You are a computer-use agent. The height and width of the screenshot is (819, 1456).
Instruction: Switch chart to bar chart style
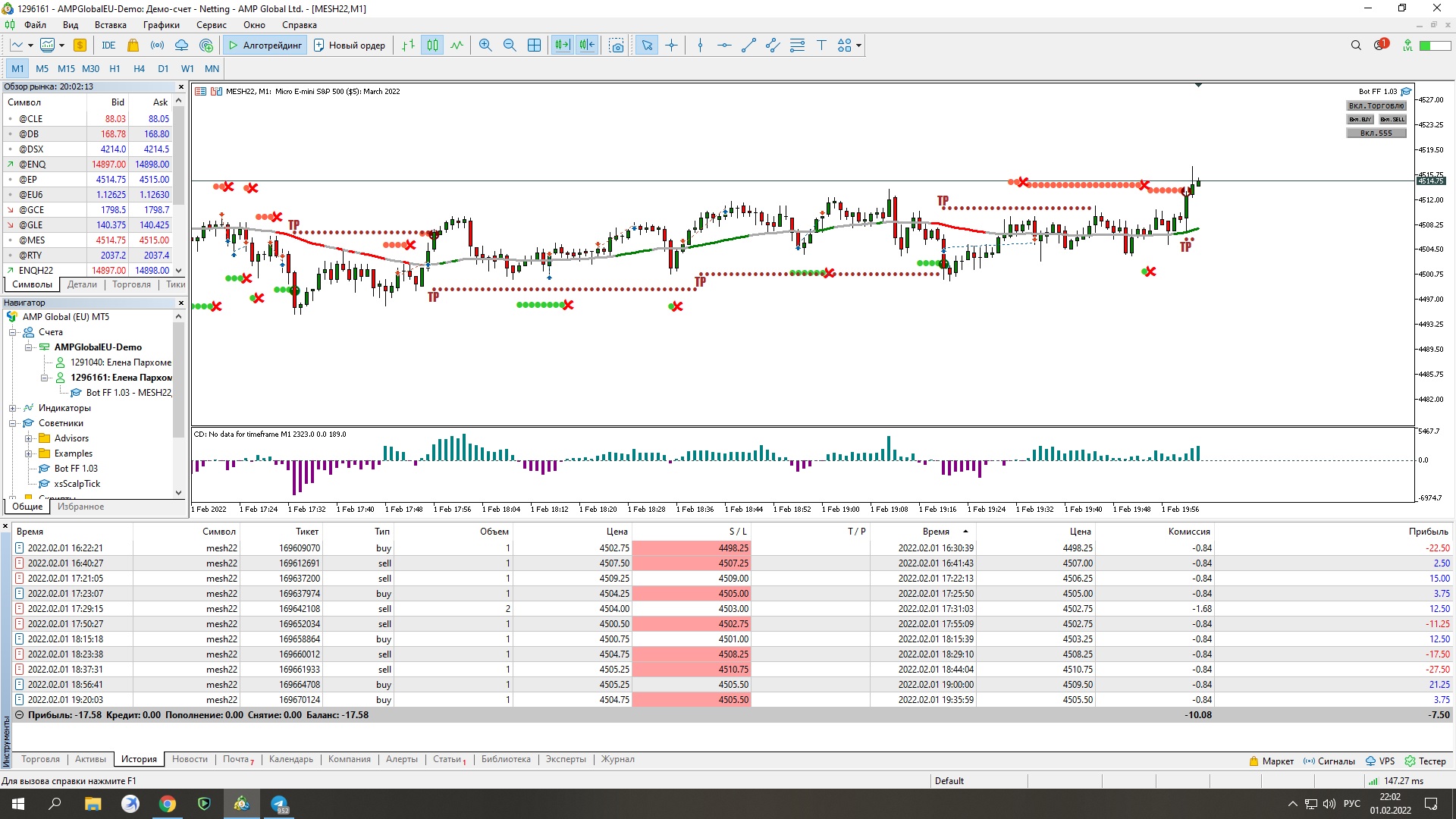tap(408, 45)
